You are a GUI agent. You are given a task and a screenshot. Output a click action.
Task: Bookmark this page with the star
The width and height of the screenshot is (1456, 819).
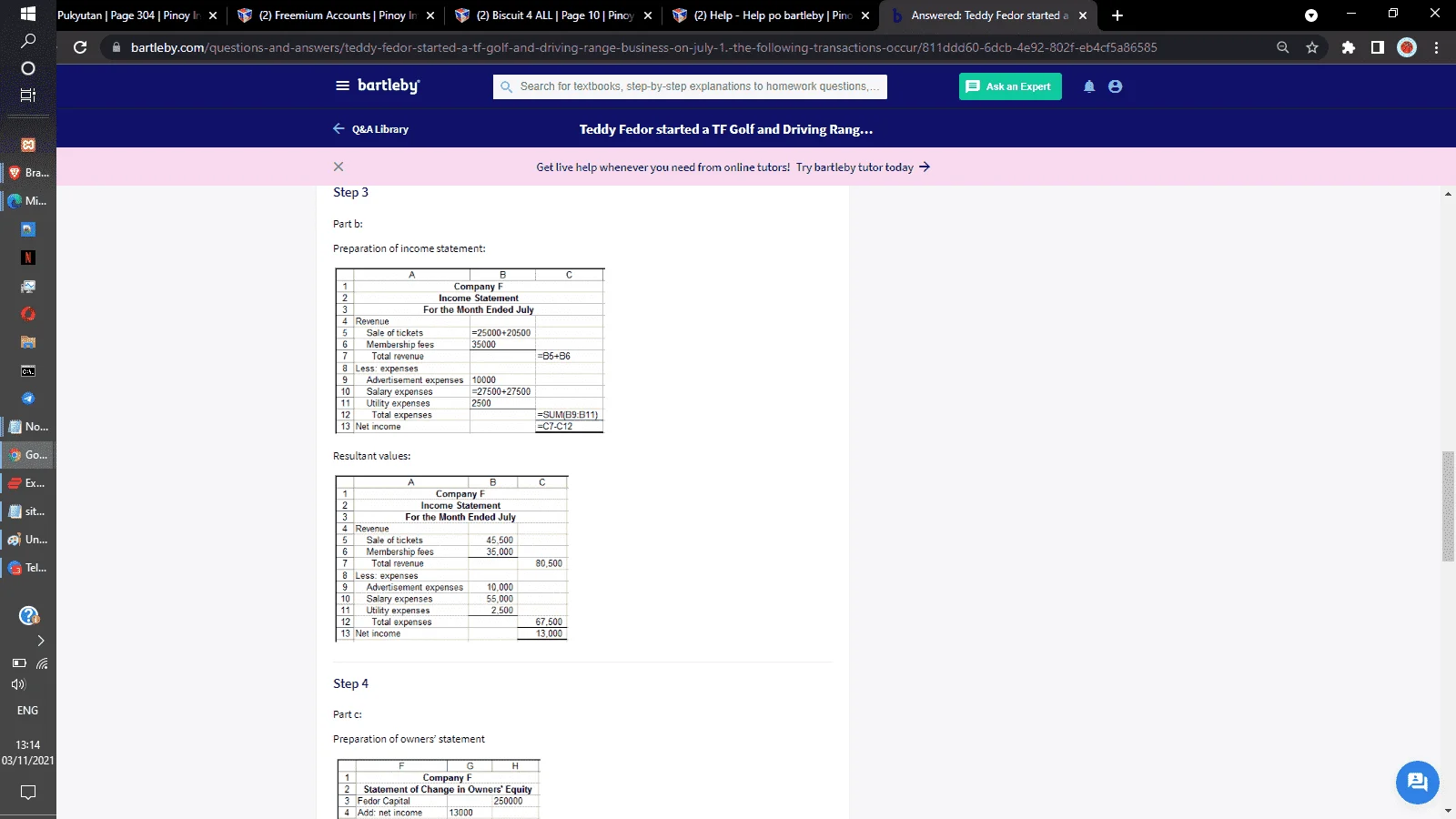pos(1312,47)
